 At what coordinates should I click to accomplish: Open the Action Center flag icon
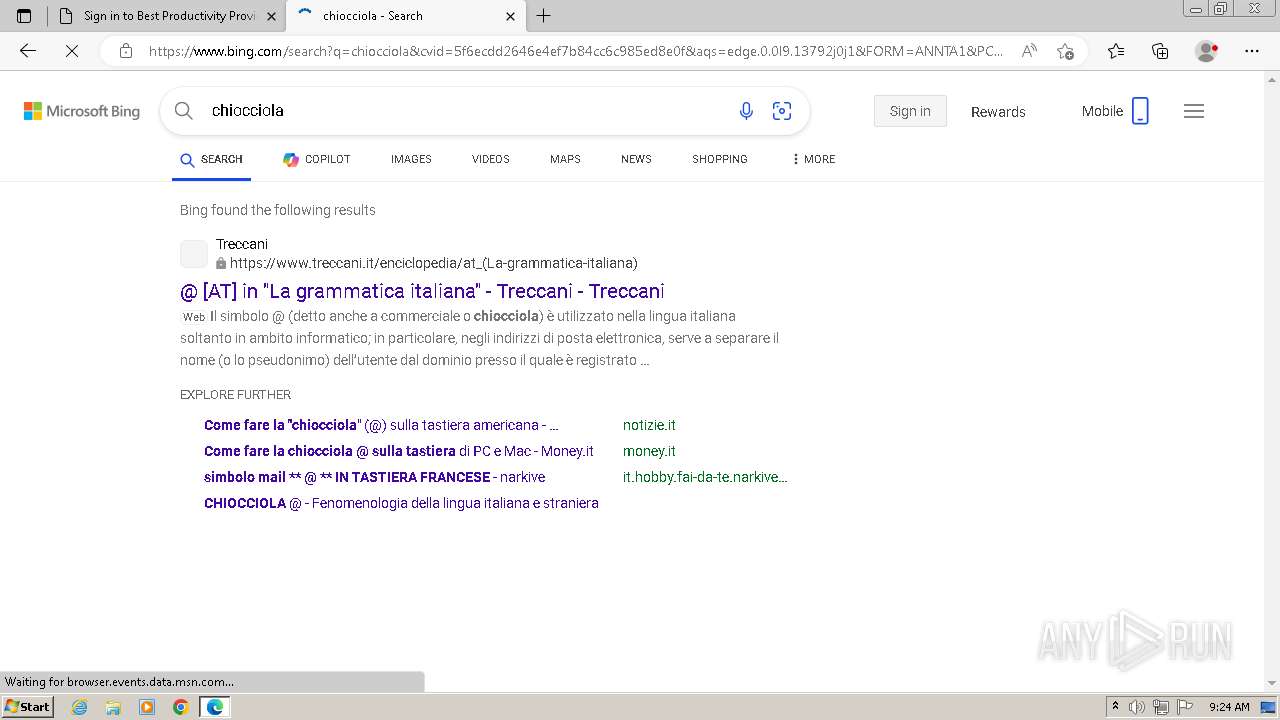click(x=1185, y=707)
